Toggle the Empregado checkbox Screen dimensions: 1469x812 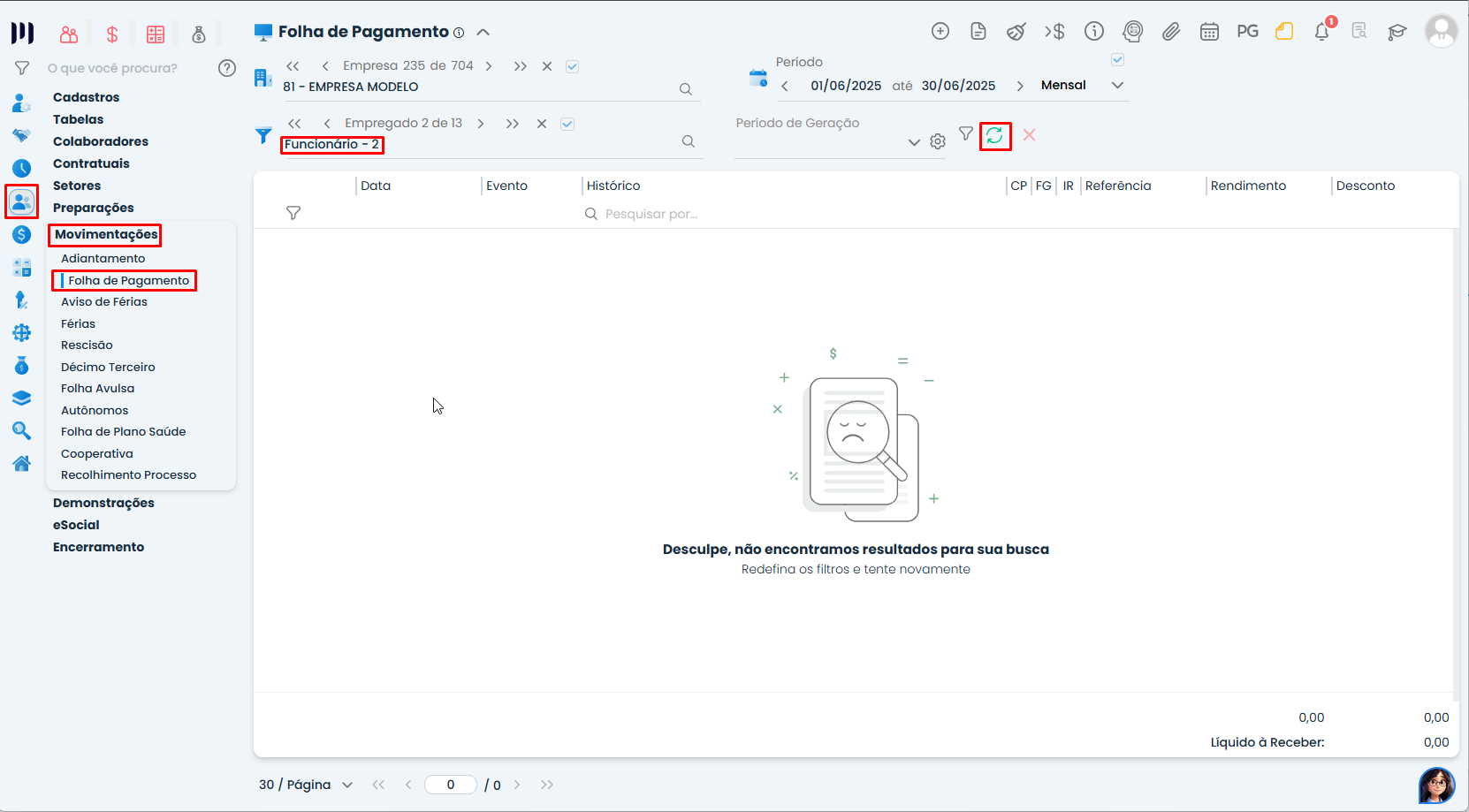tap(567, 124)
